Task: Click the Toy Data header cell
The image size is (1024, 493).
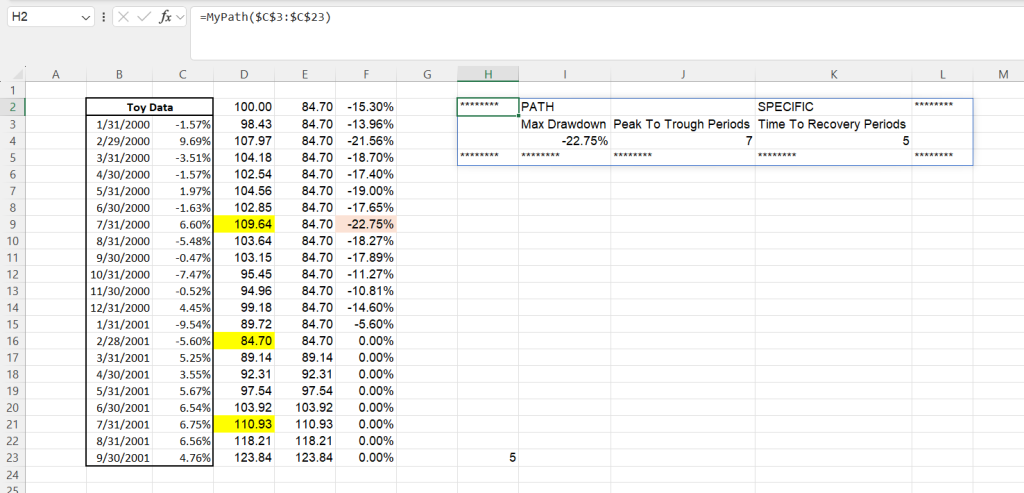Action: pos(150,107)
